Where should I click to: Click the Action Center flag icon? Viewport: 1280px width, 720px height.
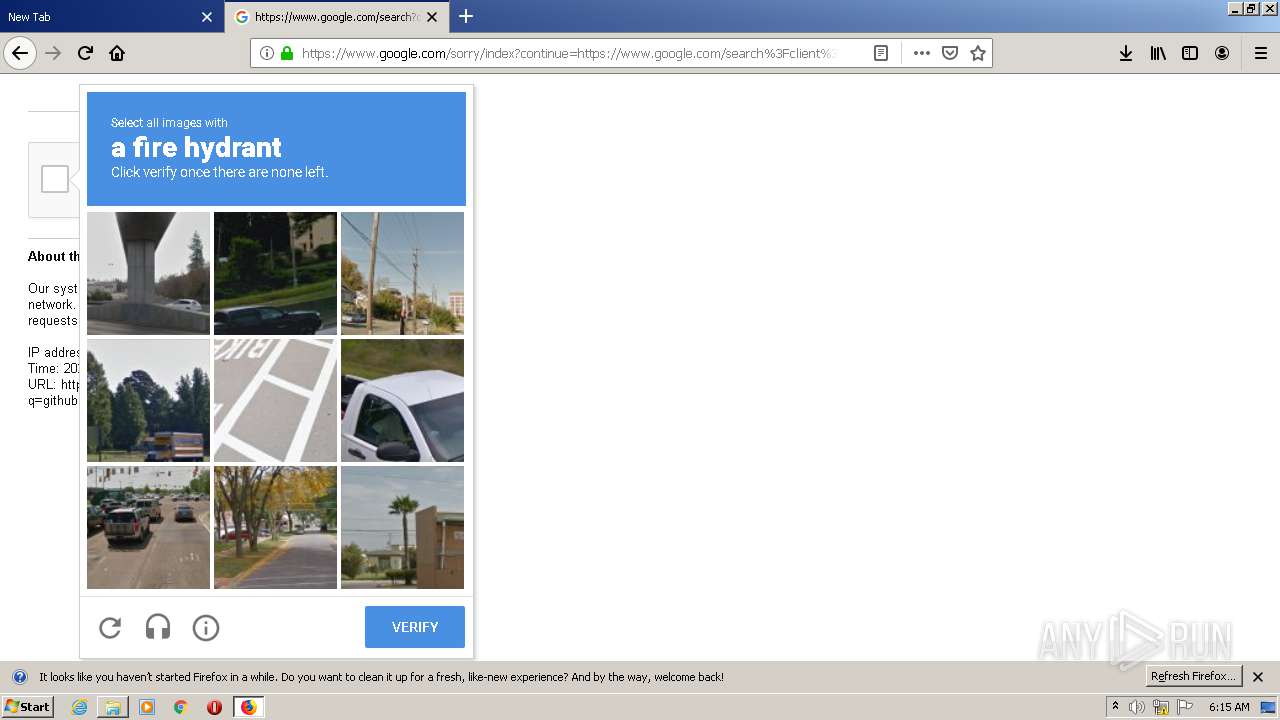pyautogui.click(x=1186, y=707)
